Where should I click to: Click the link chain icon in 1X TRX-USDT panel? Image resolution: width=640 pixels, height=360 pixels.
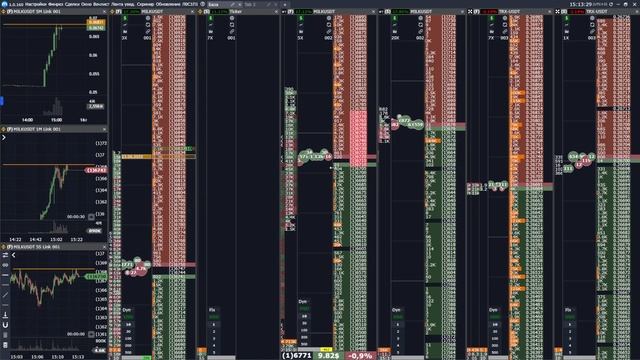[x=592, y=31]
